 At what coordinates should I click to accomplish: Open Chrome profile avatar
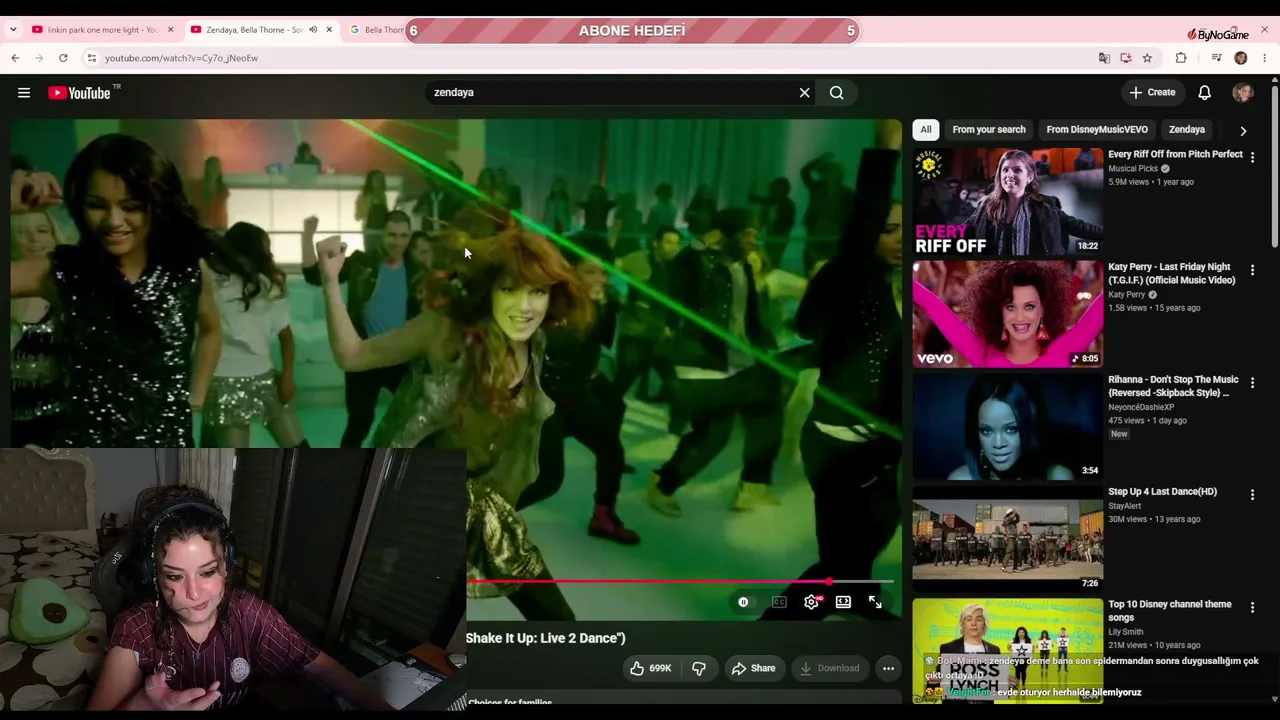(1241, 58)
